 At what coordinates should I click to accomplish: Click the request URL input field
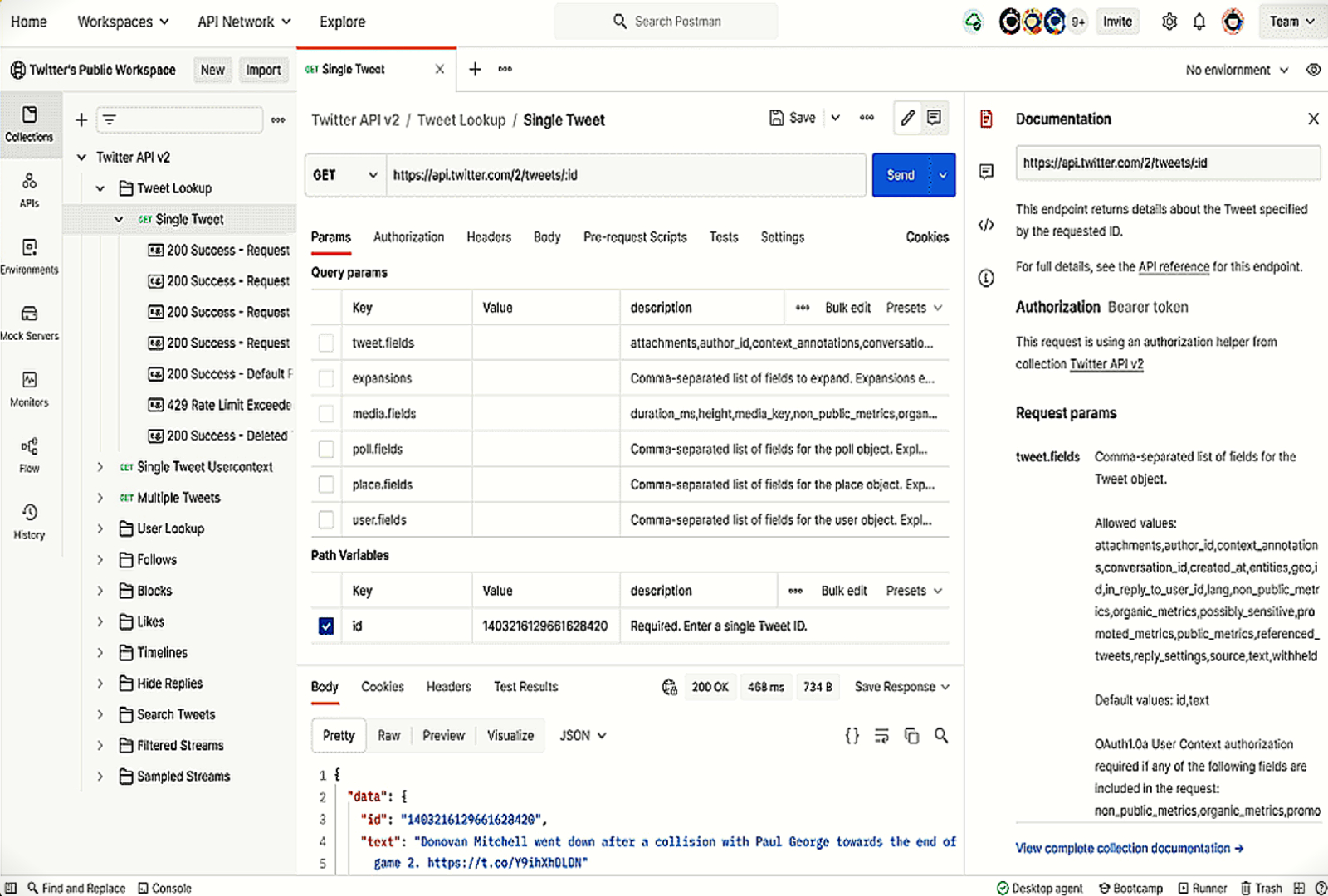(627, 175)
